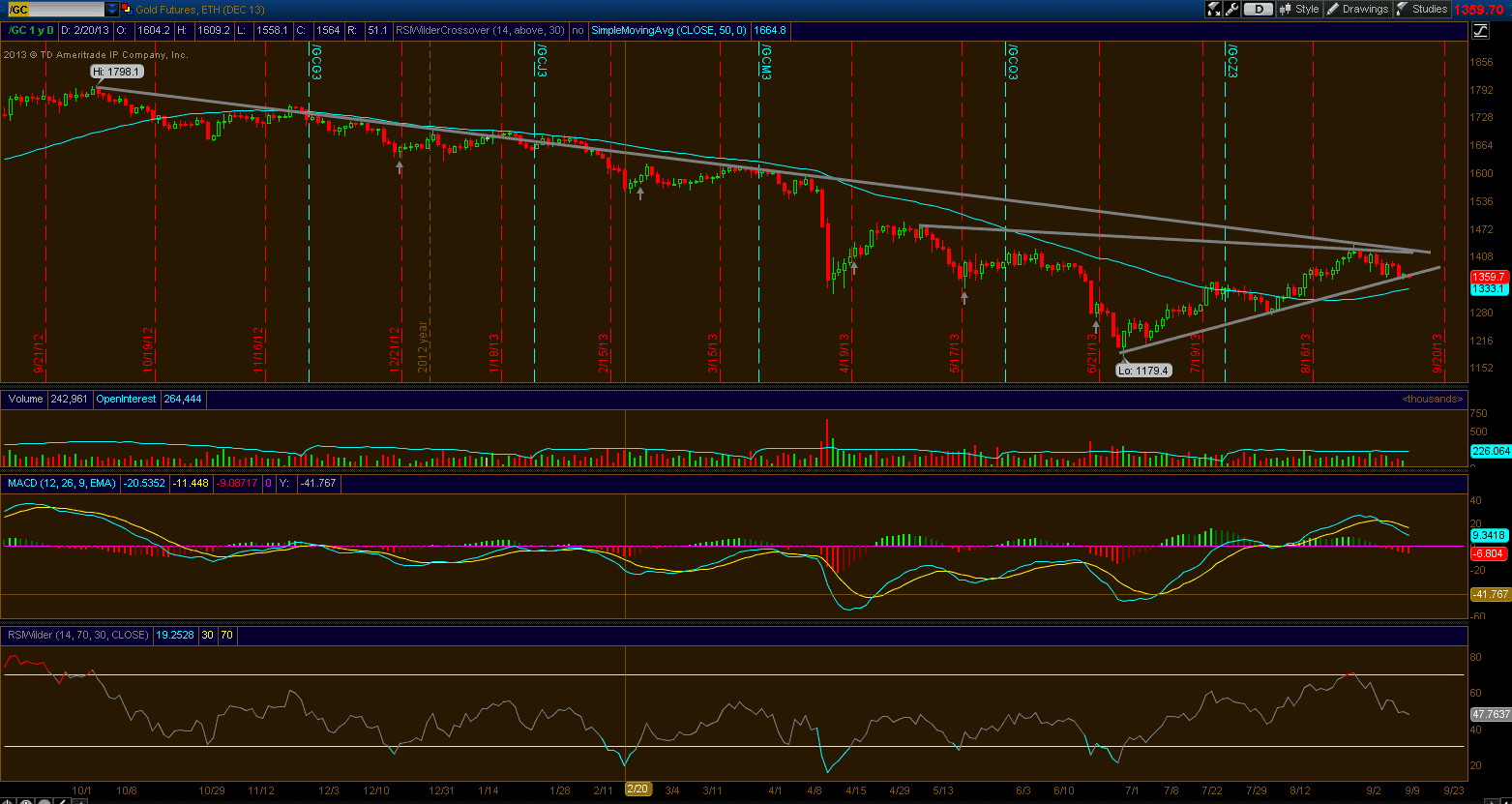Click the up arrow signal under 4/19/13 candles
The height and width of the screenshot is (804, 1512).
853,268
